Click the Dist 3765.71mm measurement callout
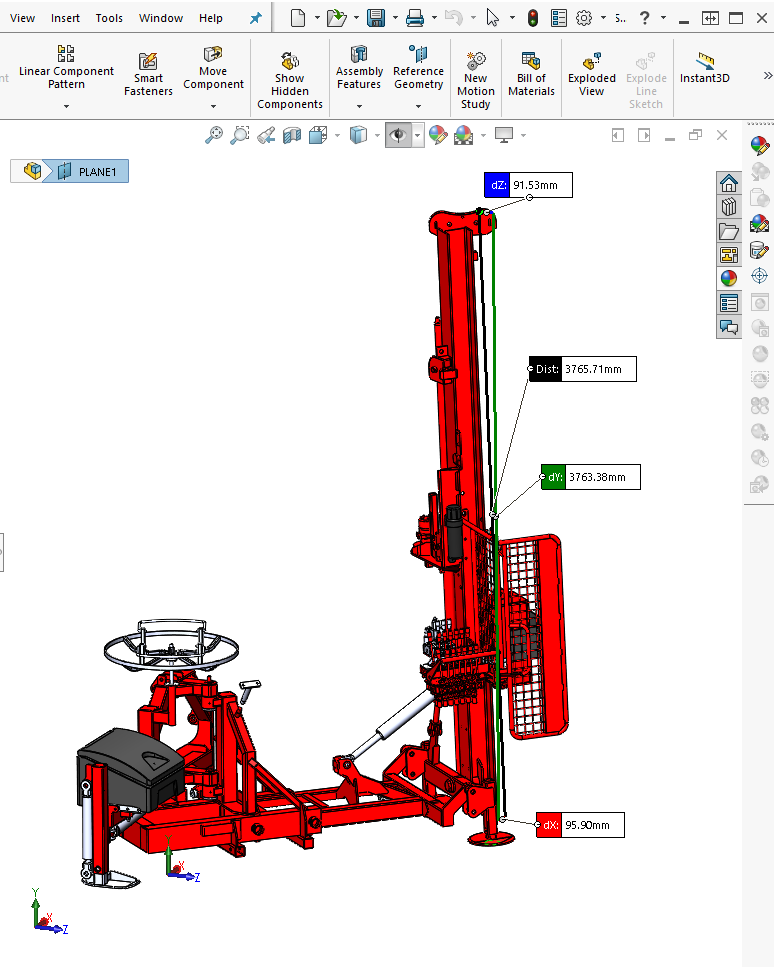This screenshot has height=967, width=774. pos(583,369)
